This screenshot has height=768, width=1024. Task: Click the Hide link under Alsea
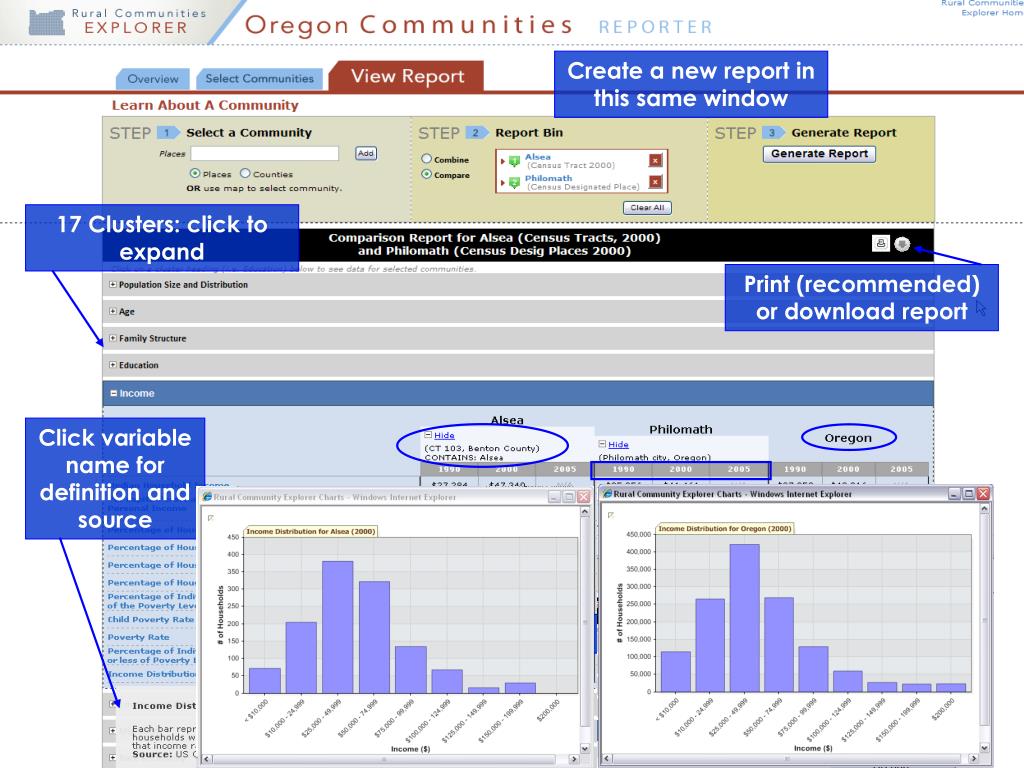444,436
